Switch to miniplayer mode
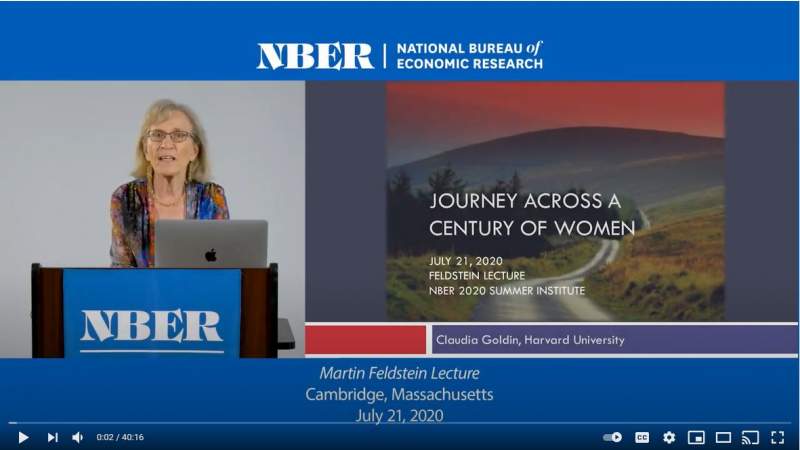Viewport: 800px width, 450px height. pyautogui.click(x=696, y=437)
